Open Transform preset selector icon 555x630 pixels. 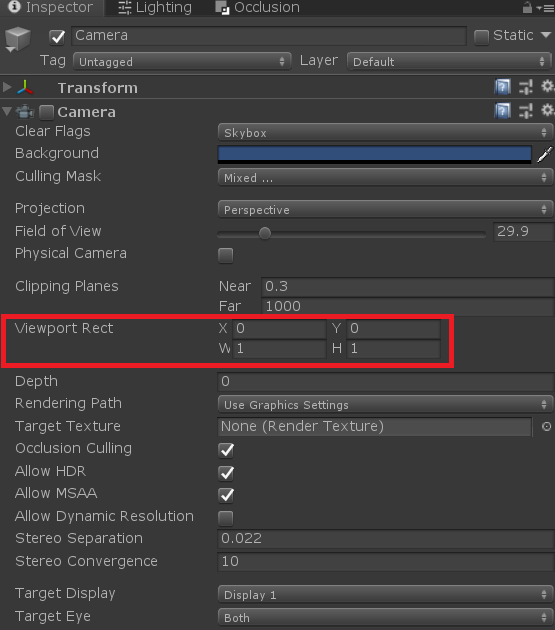click(x=526, y=87)
